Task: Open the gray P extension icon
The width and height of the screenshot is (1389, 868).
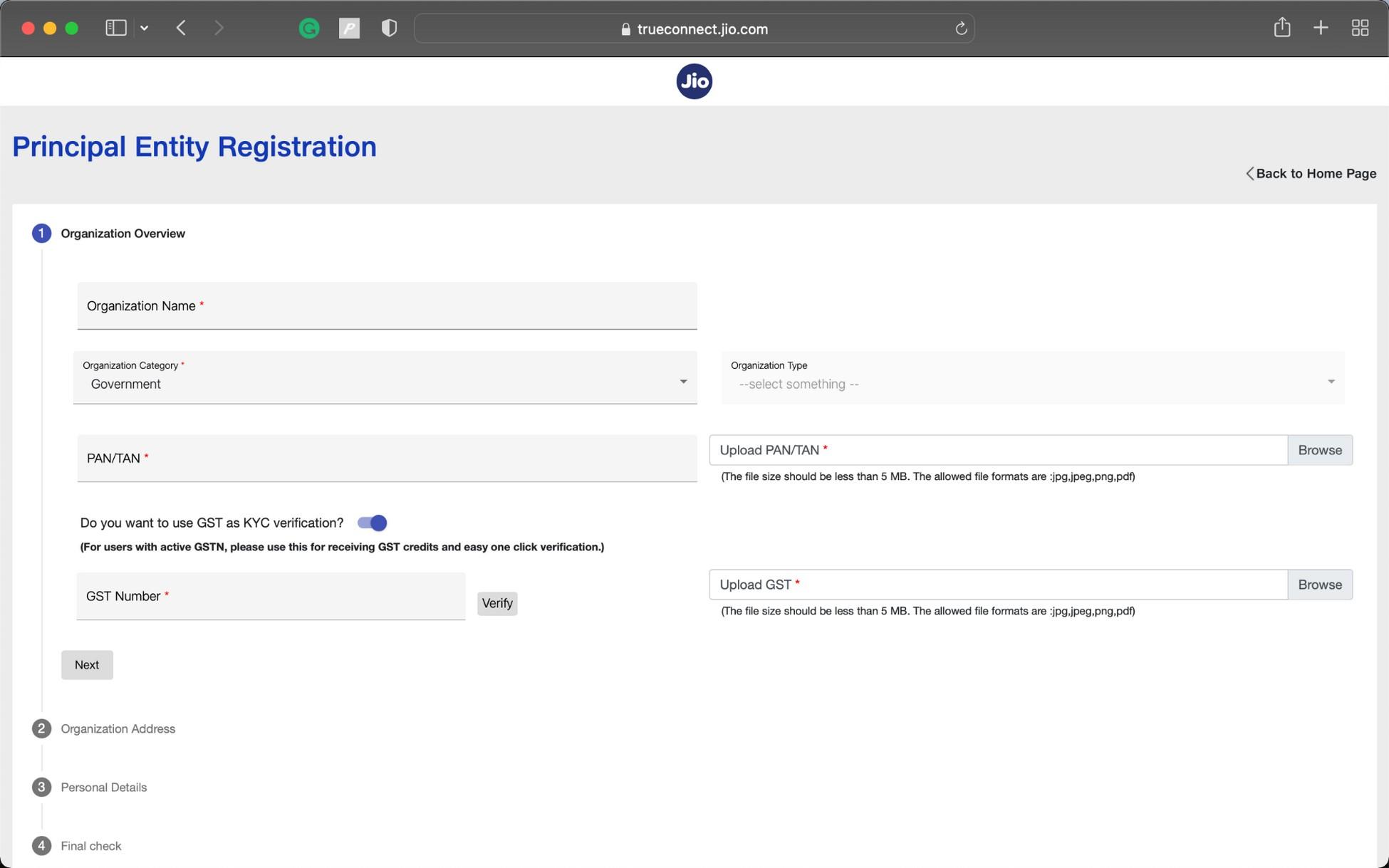Action: pyautogui.click(x=349, y=28)
